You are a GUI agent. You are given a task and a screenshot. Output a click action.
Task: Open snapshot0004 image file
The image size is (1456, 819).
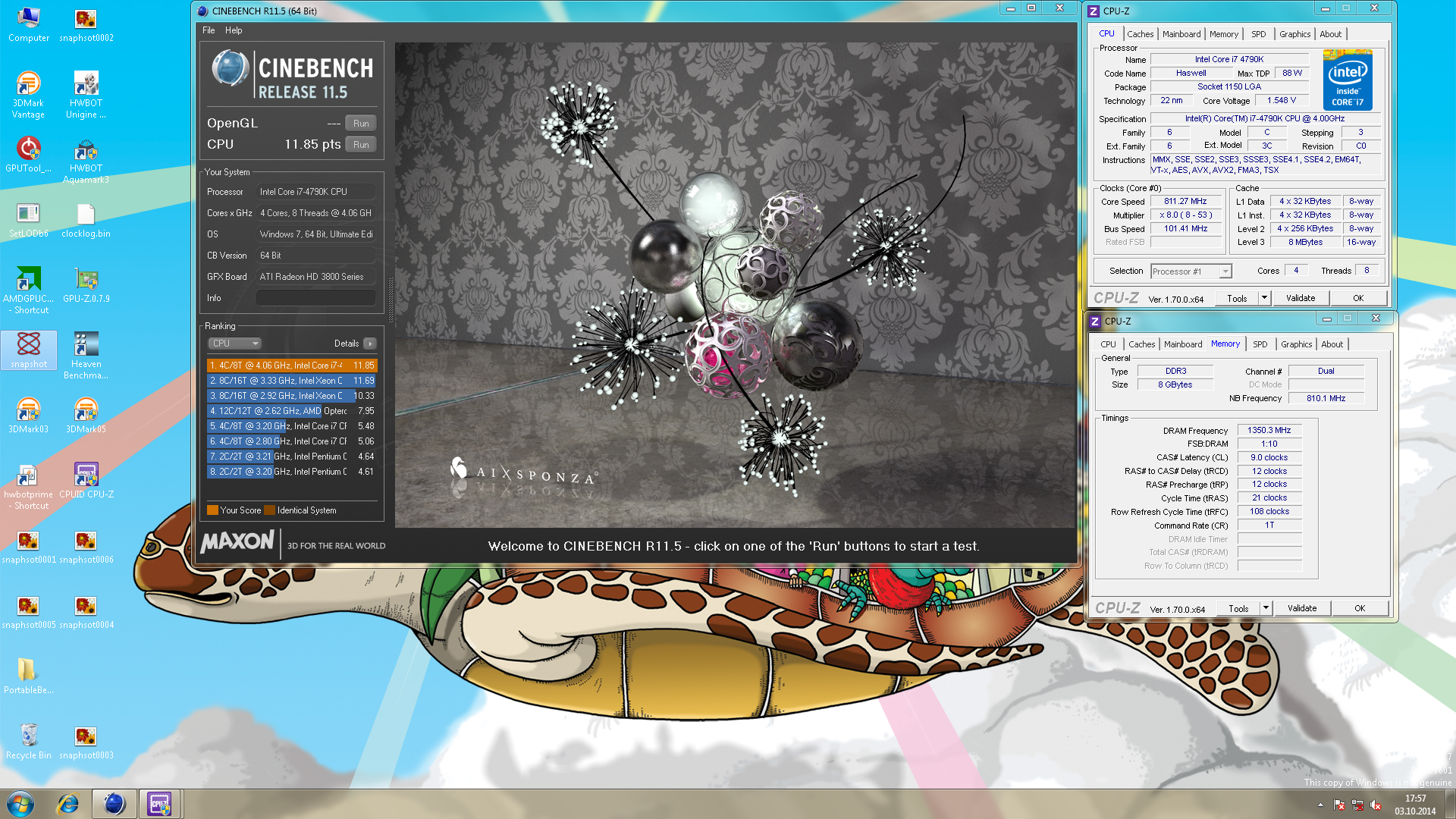tap(86, 611)
